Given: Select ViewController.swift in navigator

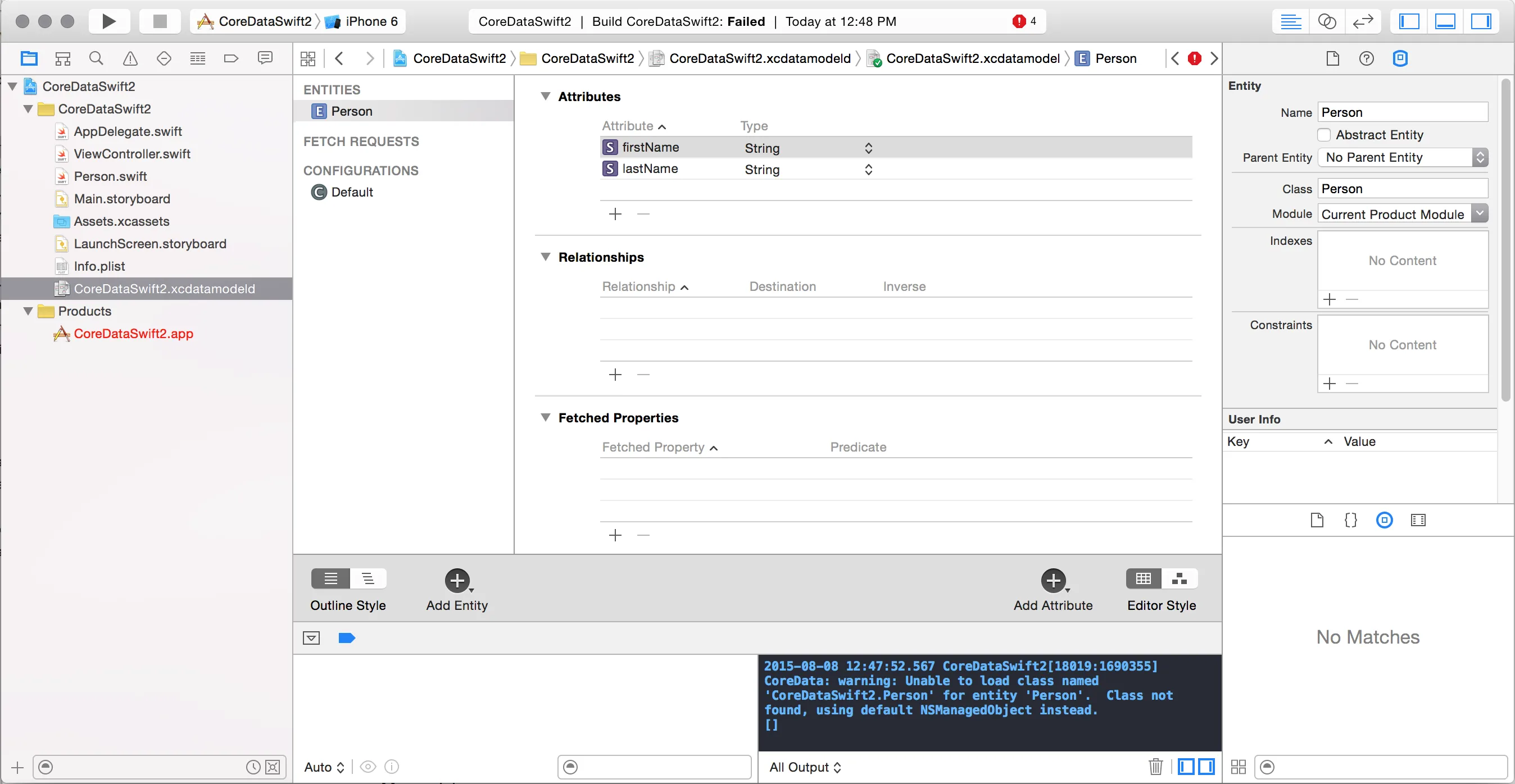Looking at the screenshot, I should tap(131, 154).
